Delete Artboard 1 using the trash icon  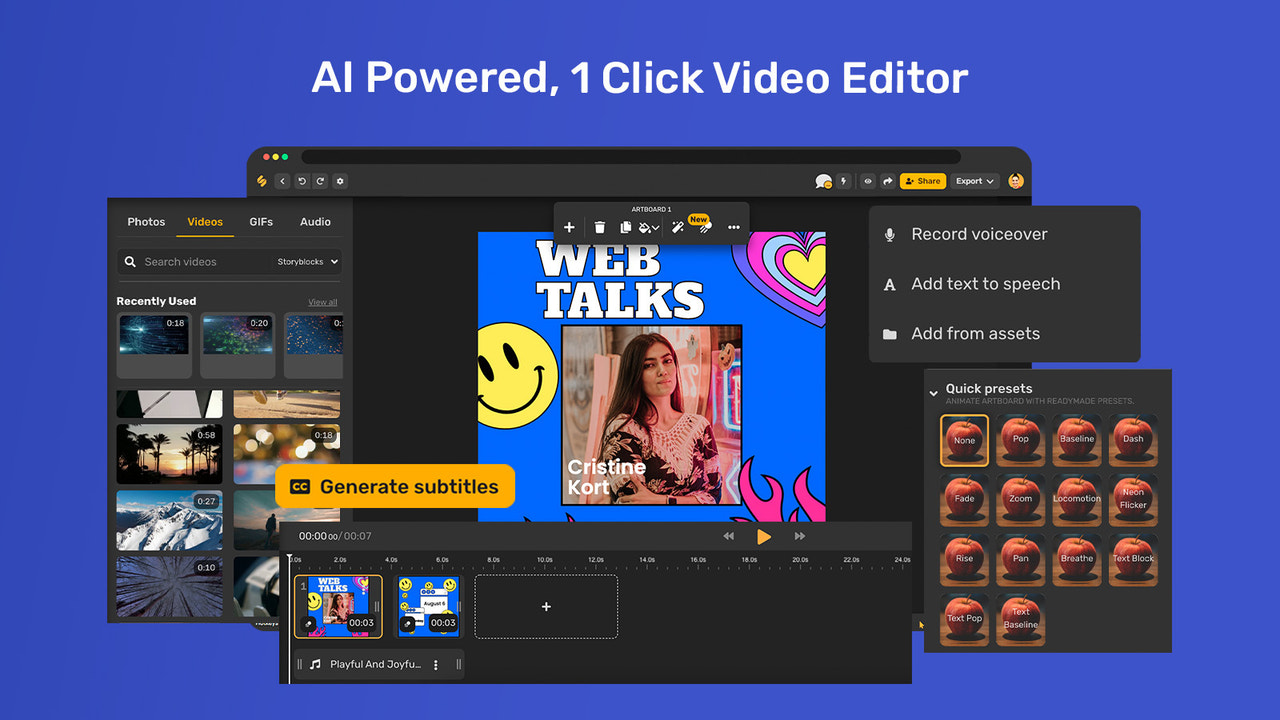point(599,227)
